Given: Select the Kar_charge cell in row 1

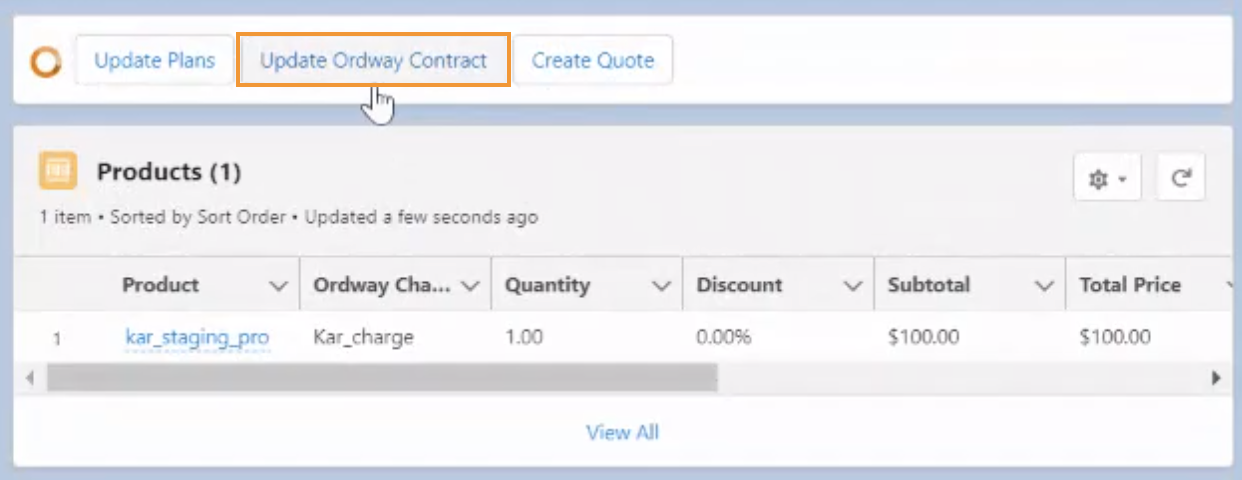Looking at the screenshot, I should 363,337.
